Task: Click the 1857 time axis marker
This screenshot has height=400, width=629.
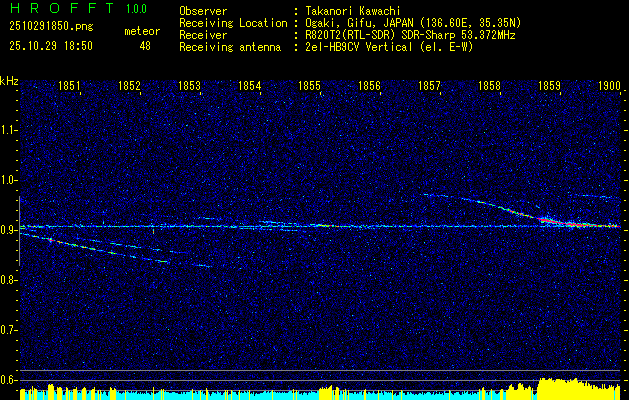Action: coord(429,86)
